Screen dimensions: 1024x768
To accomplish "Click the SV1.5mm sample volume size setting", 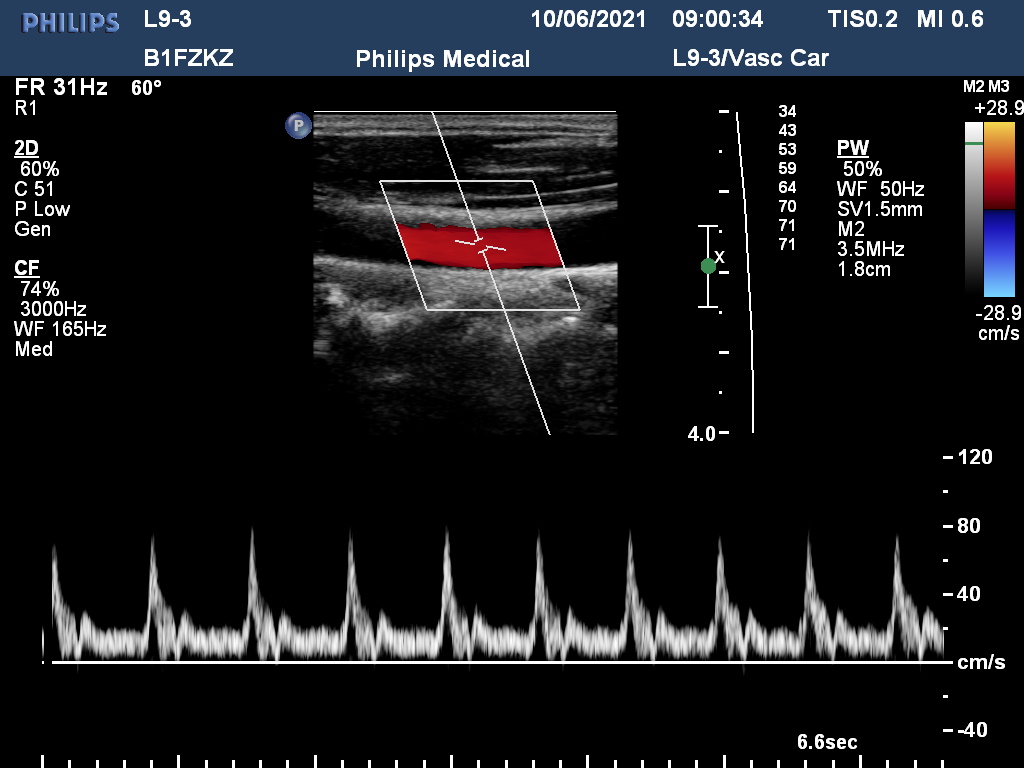I will pos(879,209).
